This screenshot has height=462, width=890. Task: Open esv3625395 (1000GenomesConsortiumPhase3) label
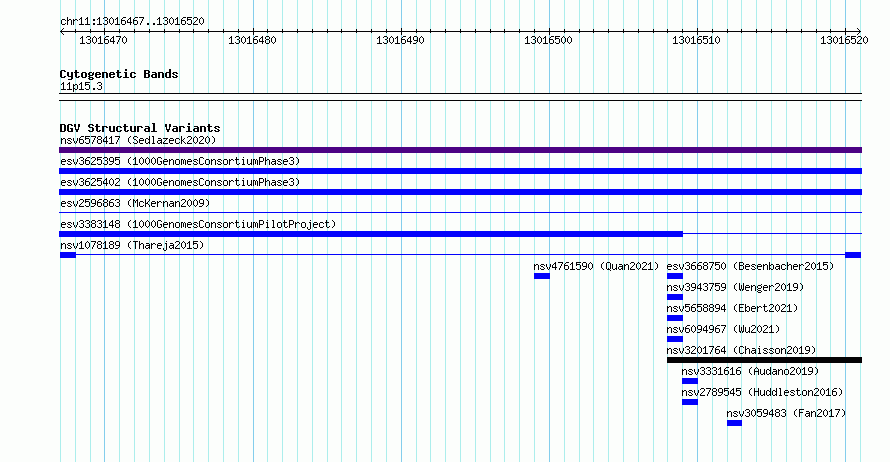point(180,161)
